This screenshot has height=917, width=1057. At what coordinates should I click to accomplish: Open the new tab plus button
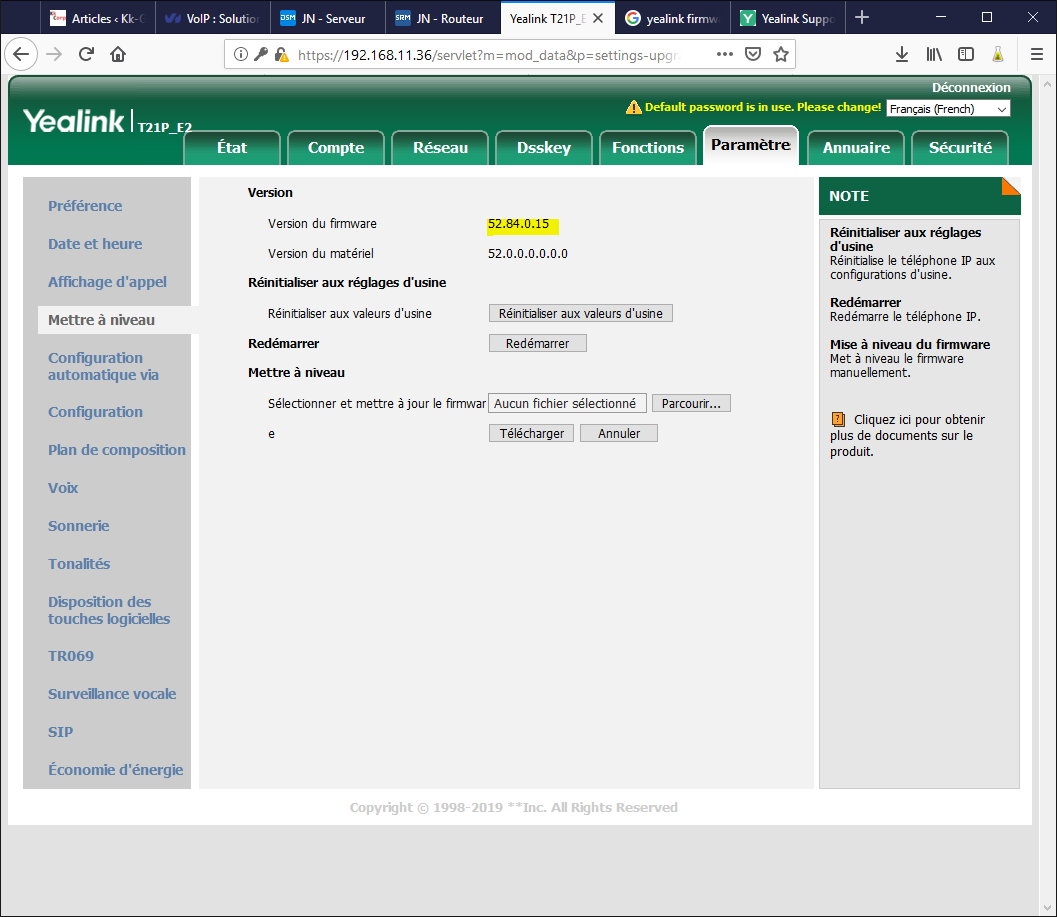coord(862,18)
